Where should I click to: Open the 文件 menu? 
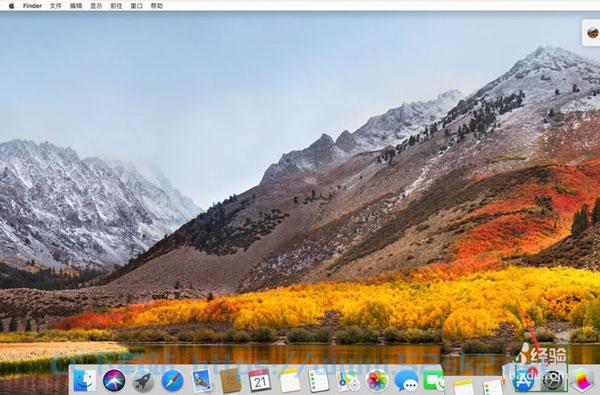56,6
